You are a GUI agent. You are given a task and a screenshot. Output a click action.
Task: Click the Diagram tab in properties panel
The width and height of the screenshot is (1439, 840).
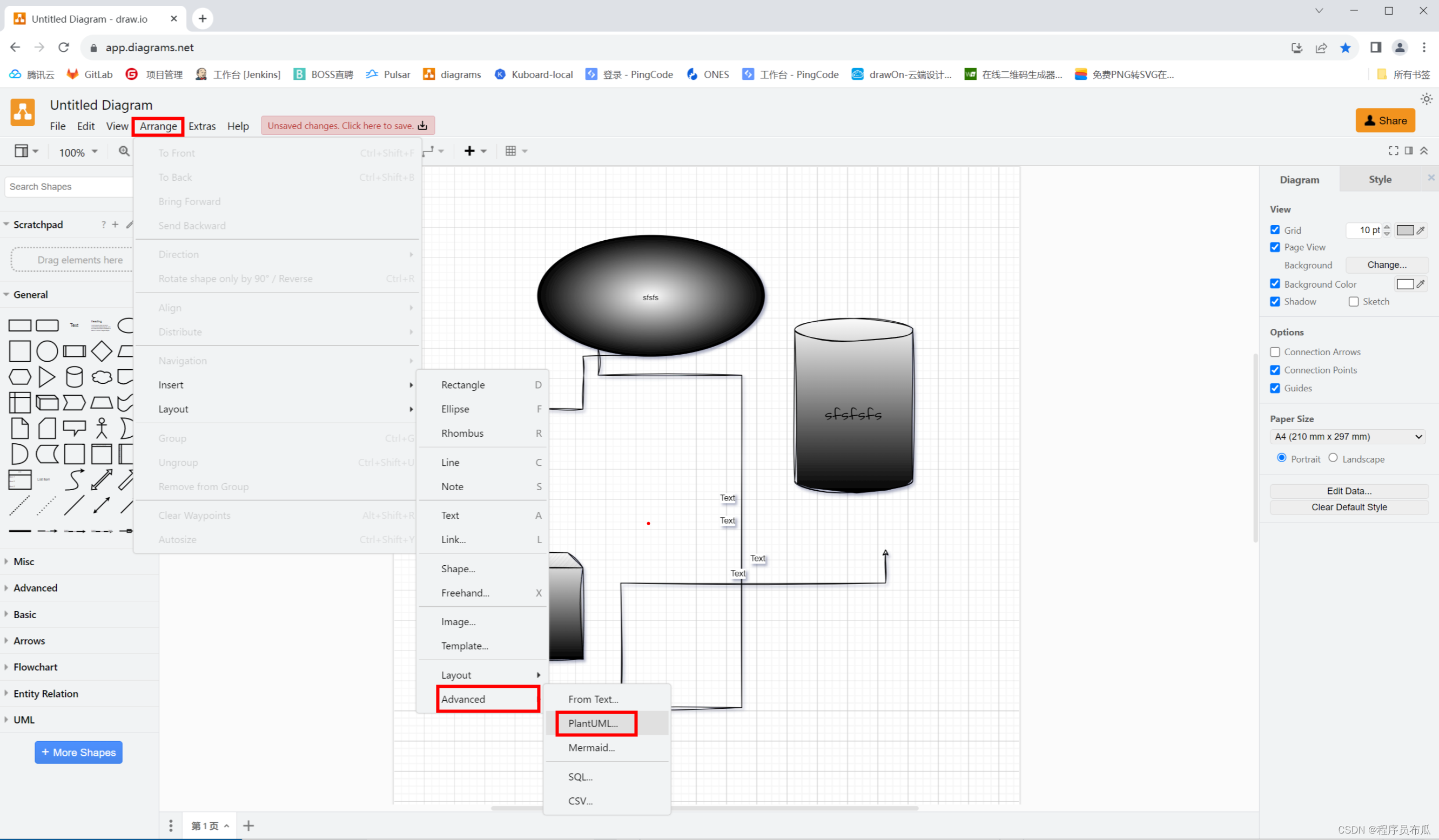(1298, 179)
